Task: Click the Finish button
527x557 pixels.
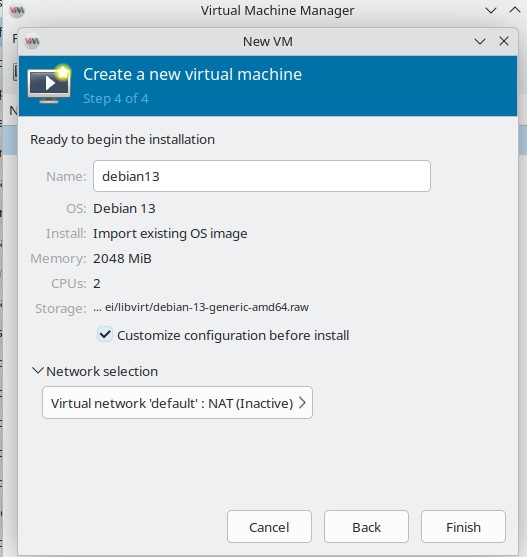Action: 463,526
